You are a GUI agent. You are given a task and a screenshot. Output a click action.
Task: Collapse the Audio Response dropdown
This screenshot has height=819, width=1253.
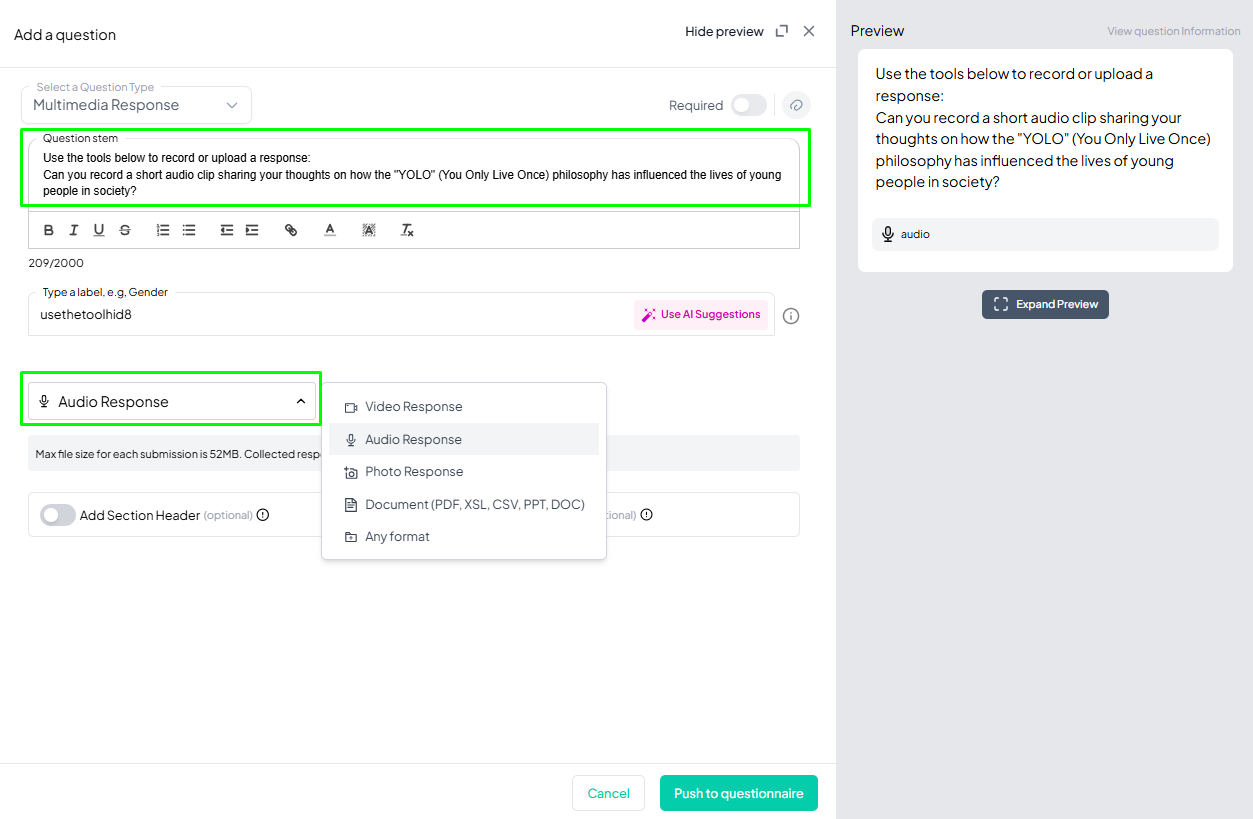(x=172, y=401)
